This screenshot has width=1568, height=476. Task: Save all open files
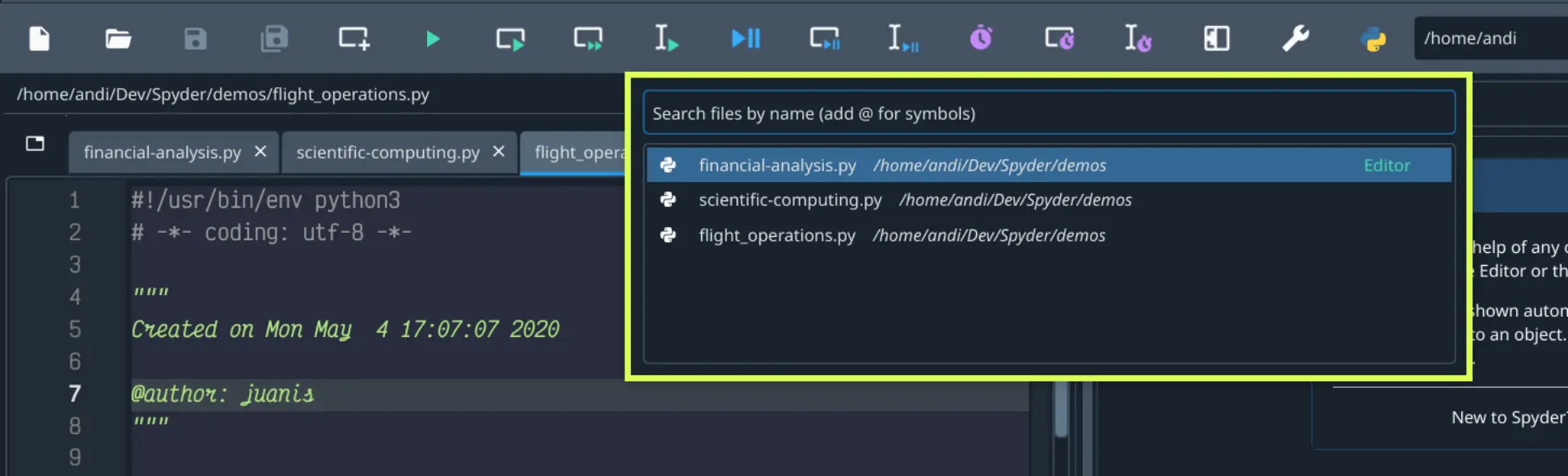(274, 38)
